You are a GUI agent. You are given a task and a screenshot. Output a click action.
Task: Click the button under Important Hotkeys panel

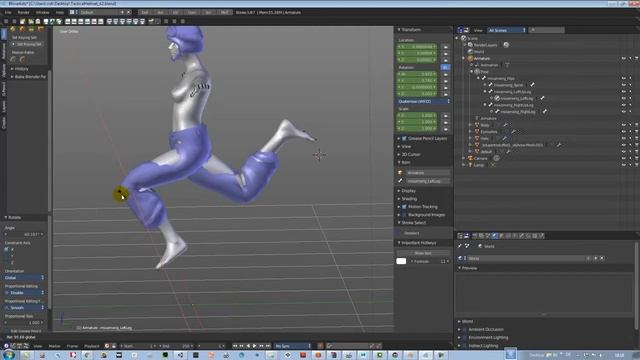click(x=423, y=253)
